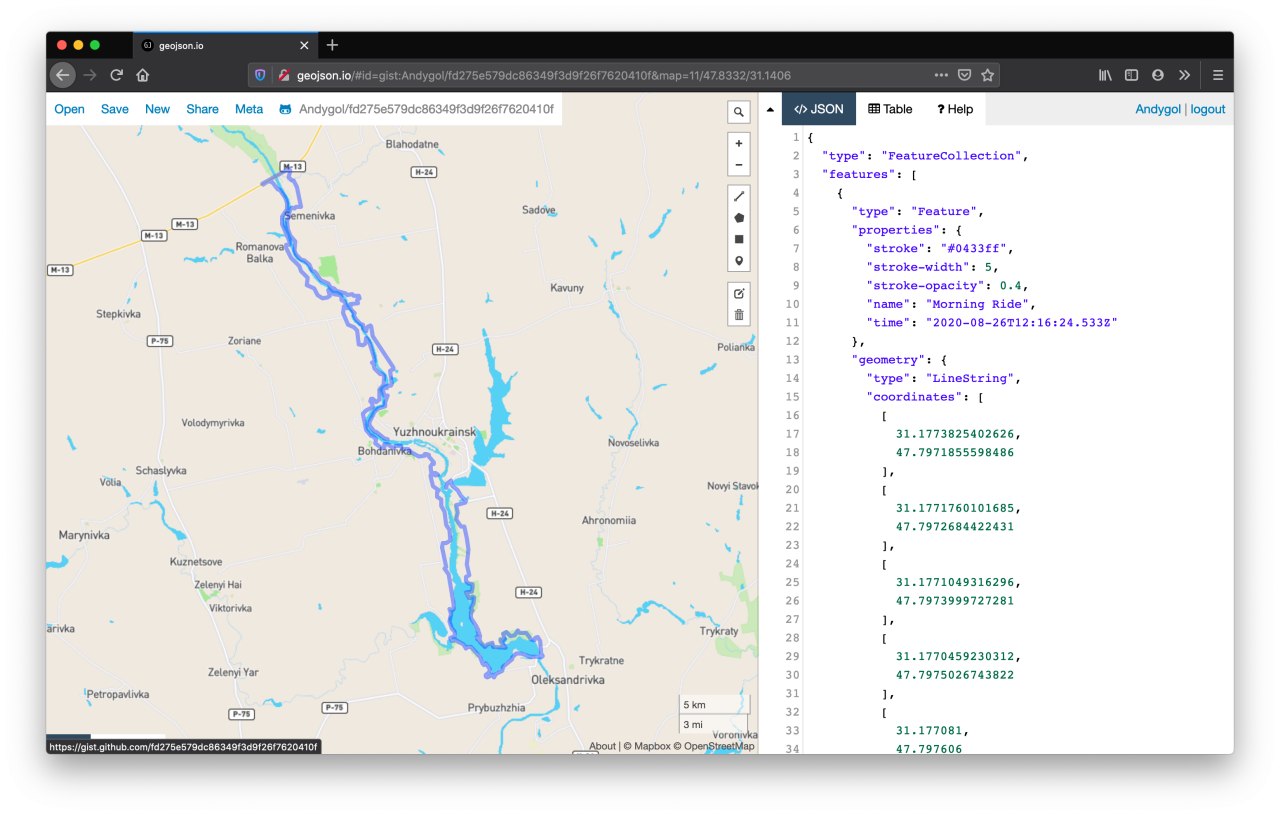Open the Open menu

click(x=69, y=109)
